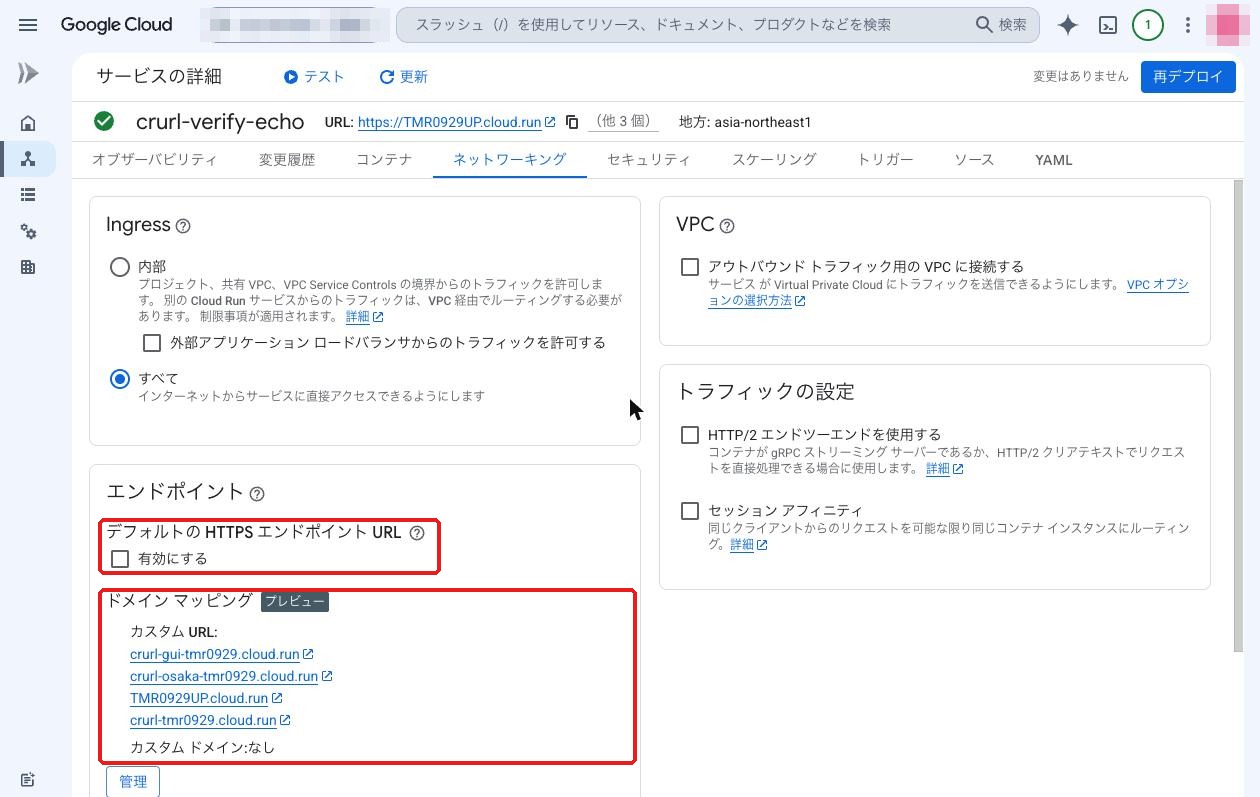Open notifications badge showing 1
The image size is (1260, 797).
point(1147,25)
